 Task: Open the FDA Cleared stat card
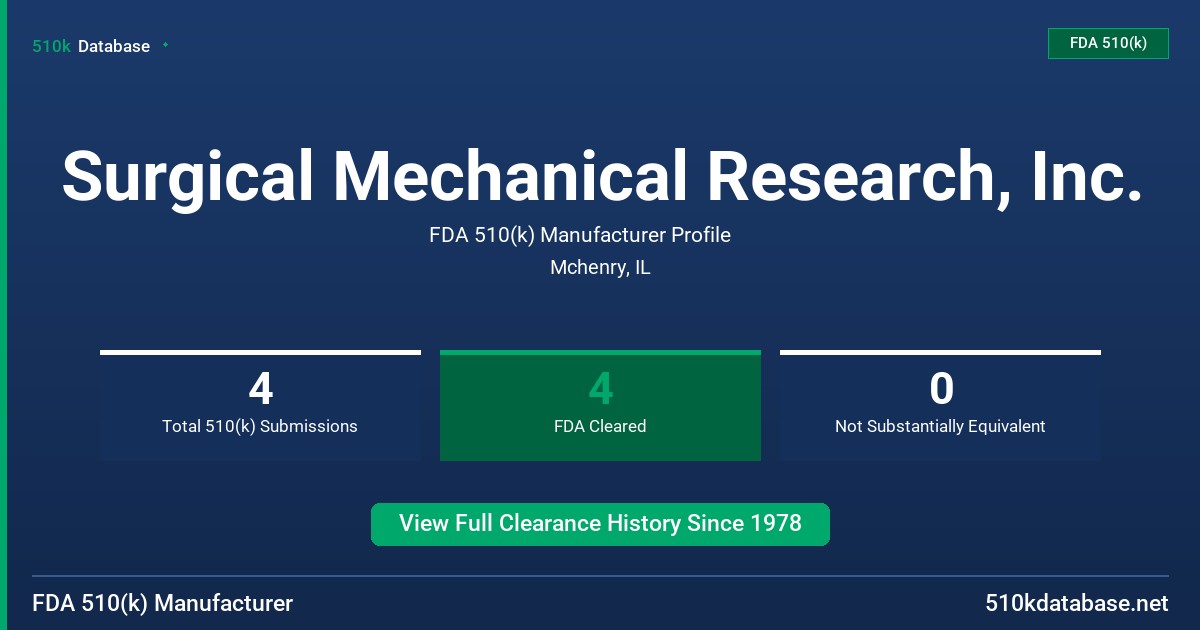coord(600,405)
